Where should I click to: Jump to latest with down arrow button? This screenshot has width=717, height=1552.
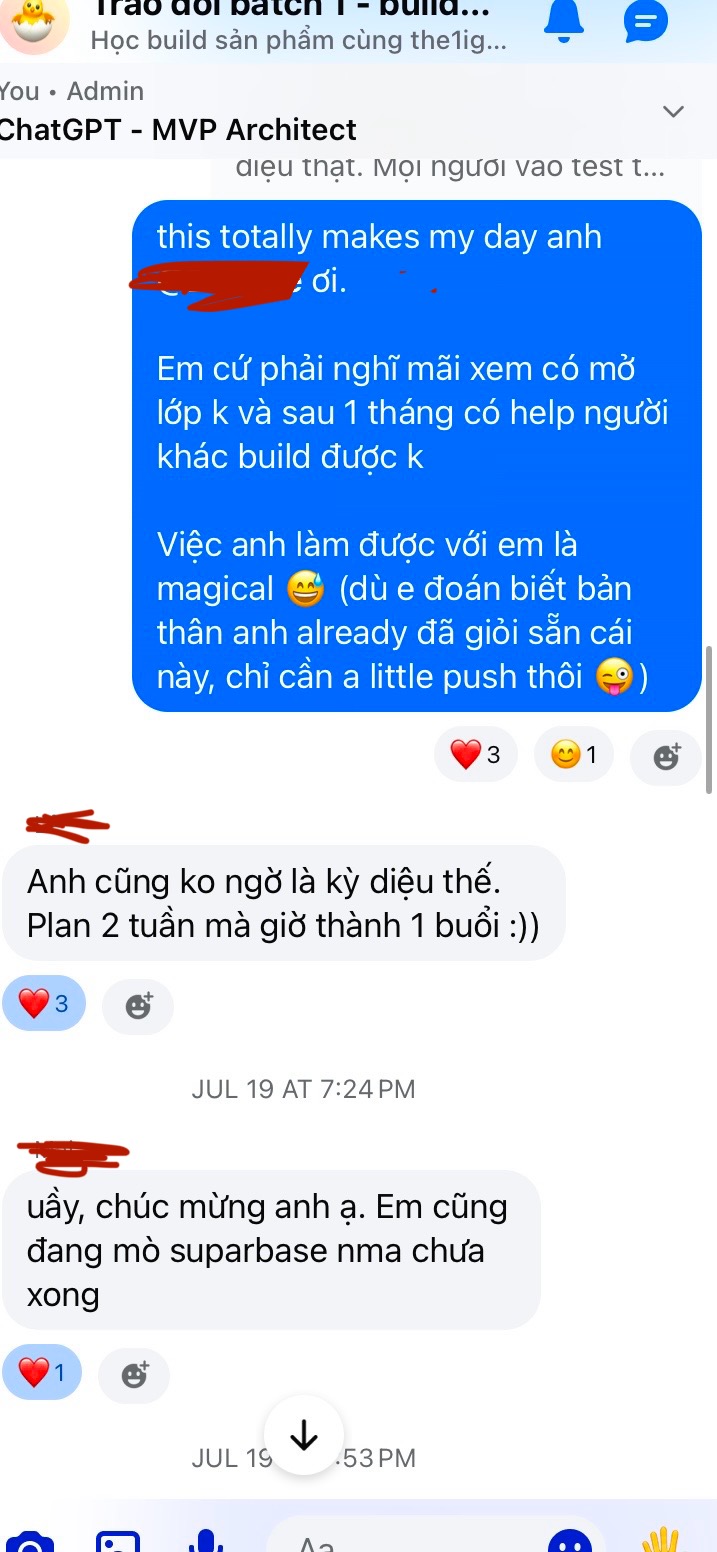[304, 1436]
